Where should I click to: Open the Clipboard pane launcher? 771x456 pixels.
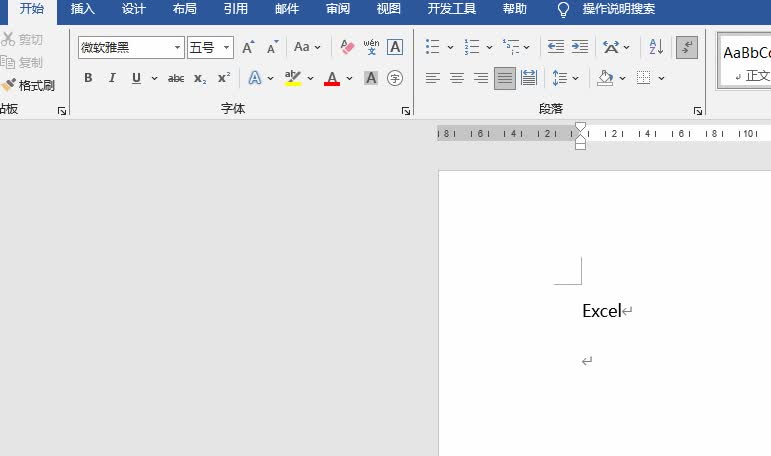(x=61, y=111)
